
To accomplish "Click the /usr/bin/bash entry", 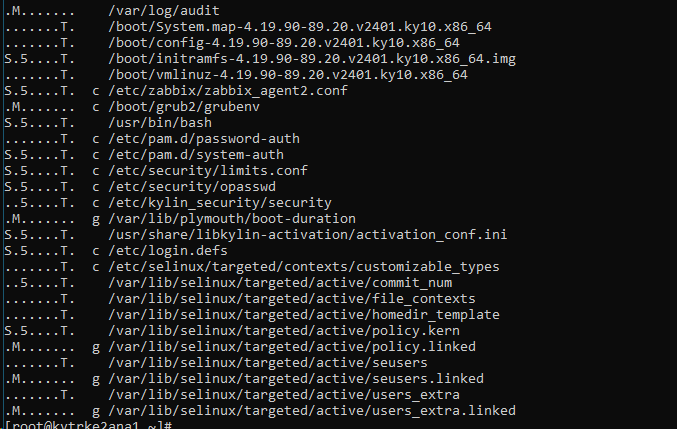I will pos(160,123).
